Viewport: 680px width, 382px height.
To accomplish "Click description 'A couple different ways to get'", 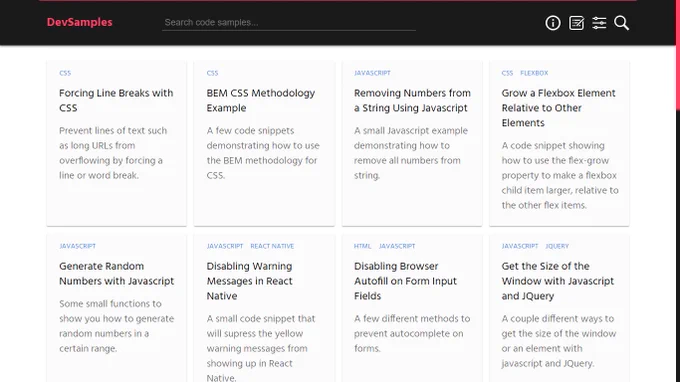I will [559, 340].
